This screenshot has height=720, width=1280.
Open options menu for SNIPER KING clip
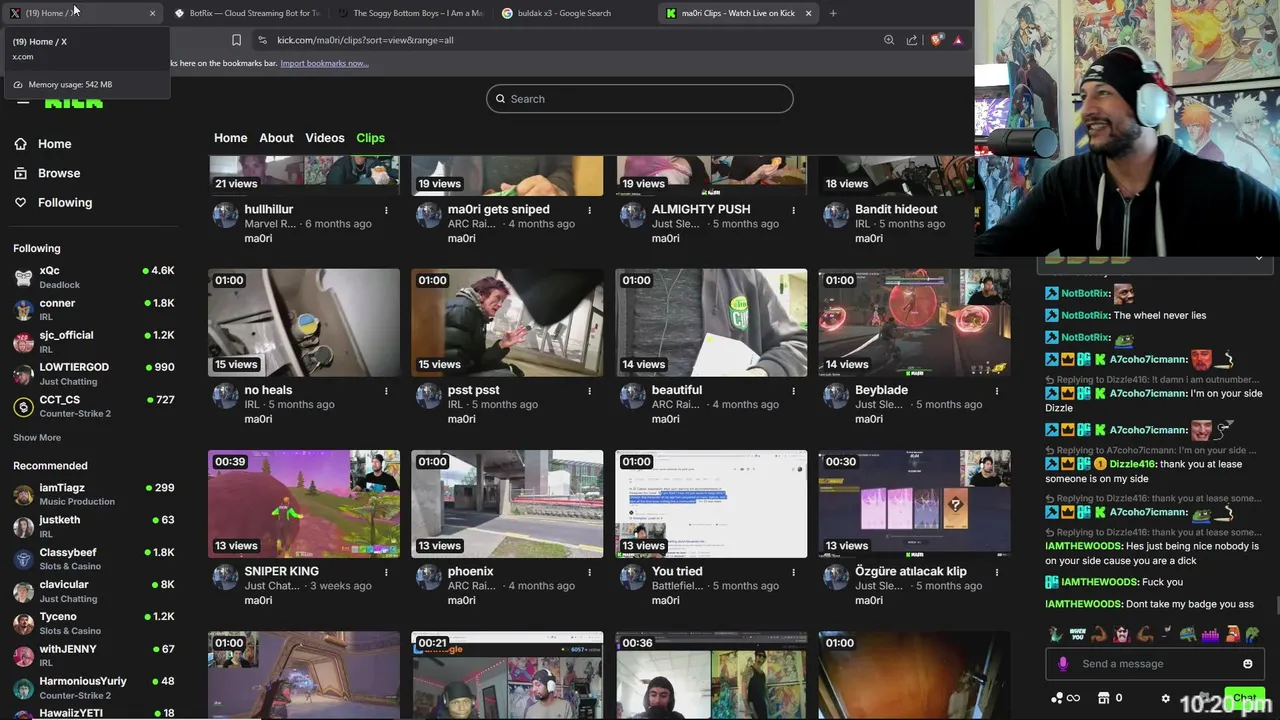pos(386,572)
